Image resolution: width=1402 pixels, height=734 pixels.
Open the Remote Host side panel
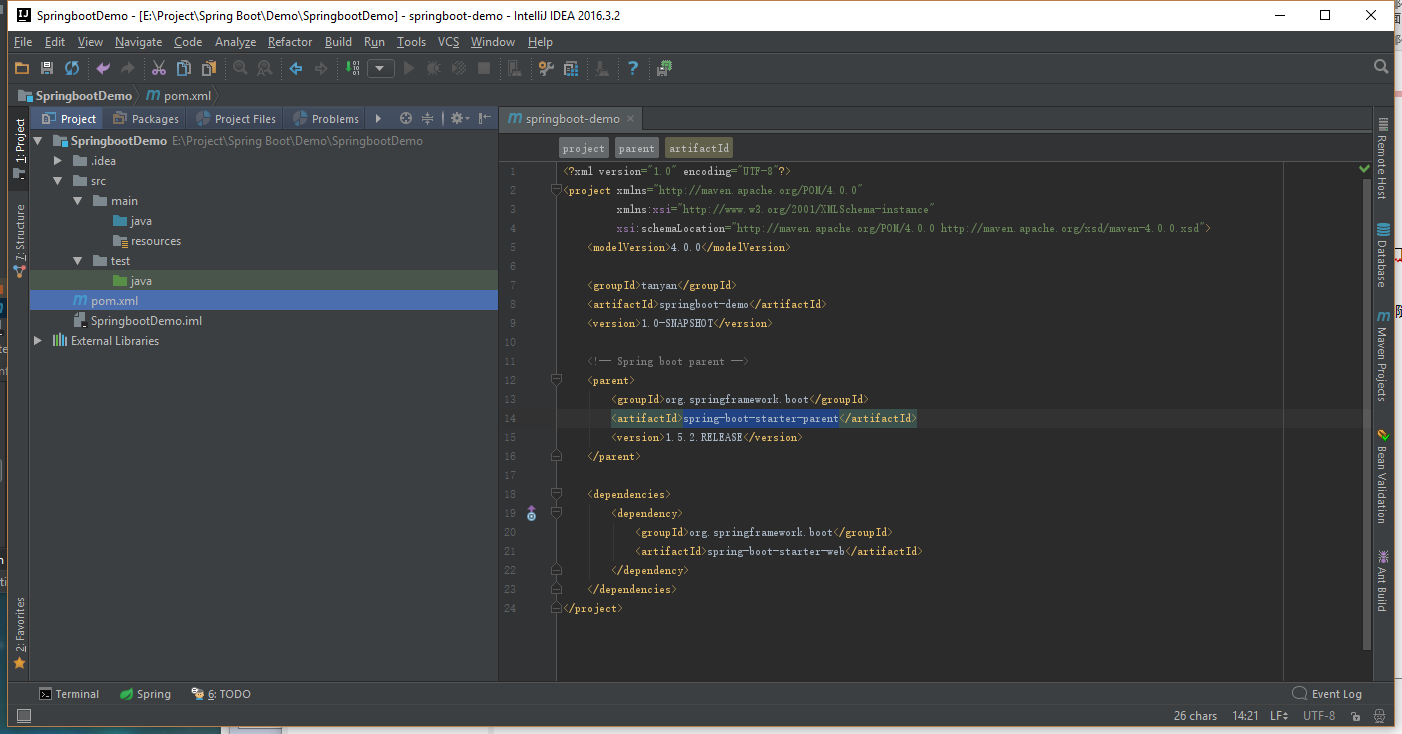(1383, 158)
